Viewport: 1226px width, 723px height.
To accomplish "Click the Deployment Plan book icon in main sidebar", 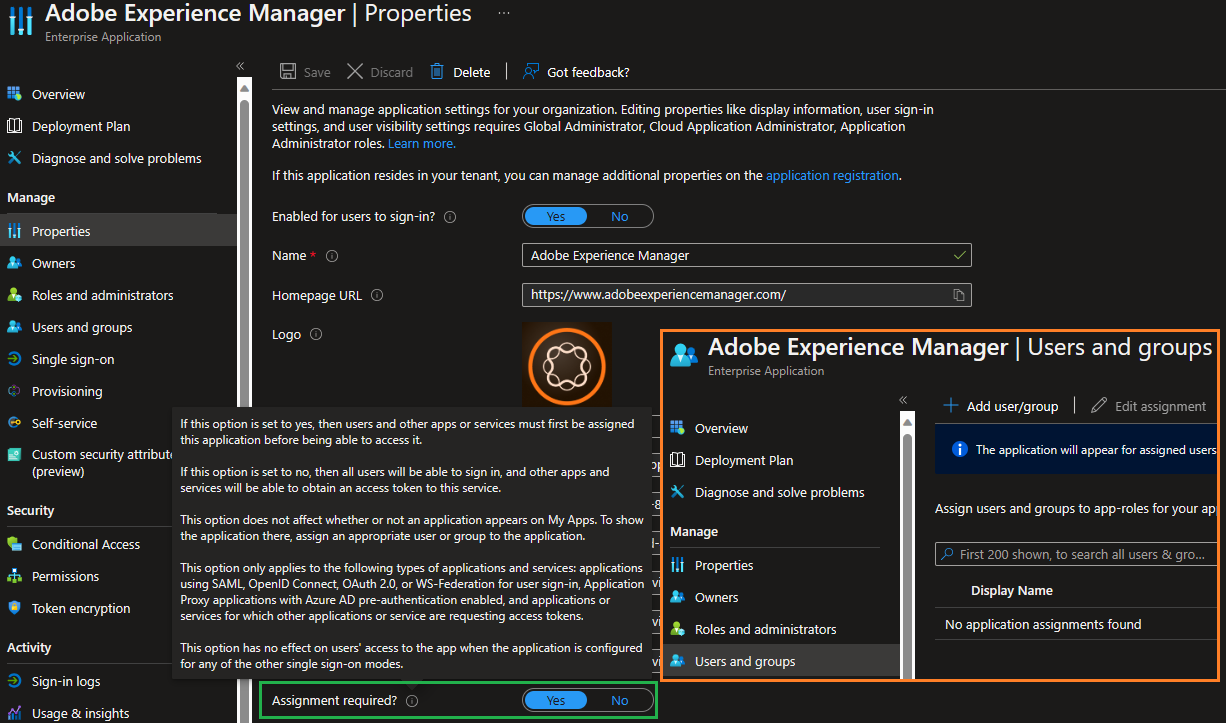I will coord(14,126).
